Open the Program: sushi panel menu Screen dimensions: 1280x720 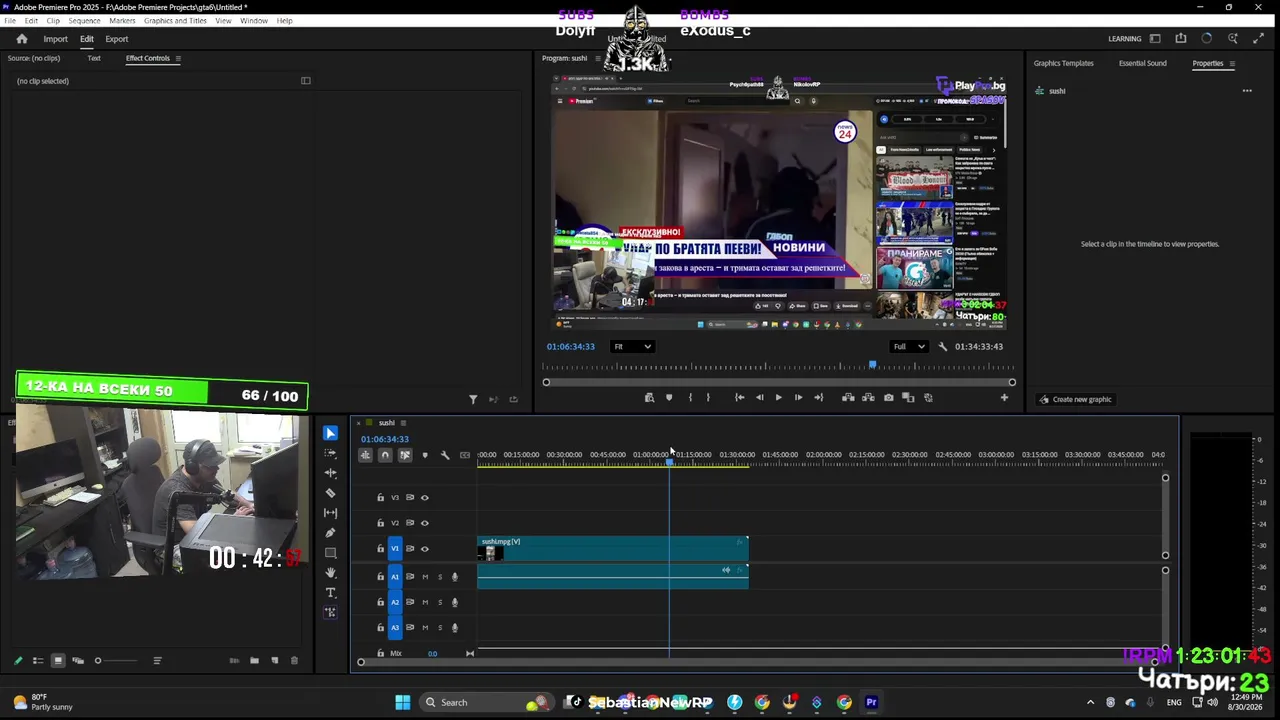coord(597,58)
